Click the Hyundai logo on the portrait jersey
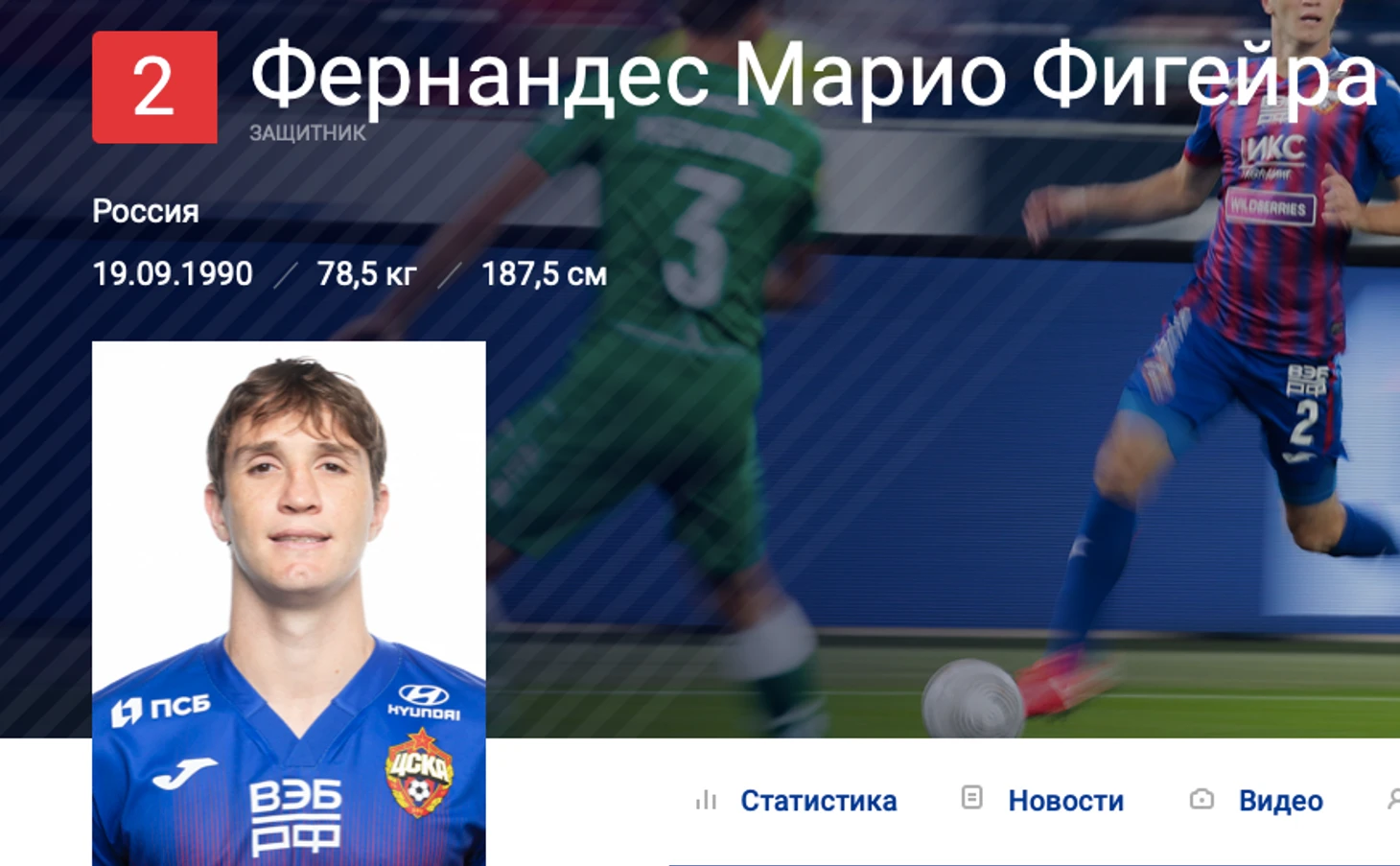1400x866 pixels. (x=424, y=701)
